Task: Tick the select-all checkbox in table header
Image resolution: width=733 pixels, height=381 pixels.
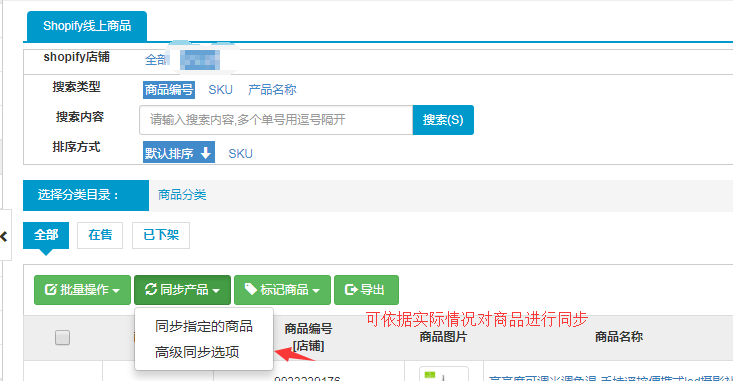Action: (63, 338)
